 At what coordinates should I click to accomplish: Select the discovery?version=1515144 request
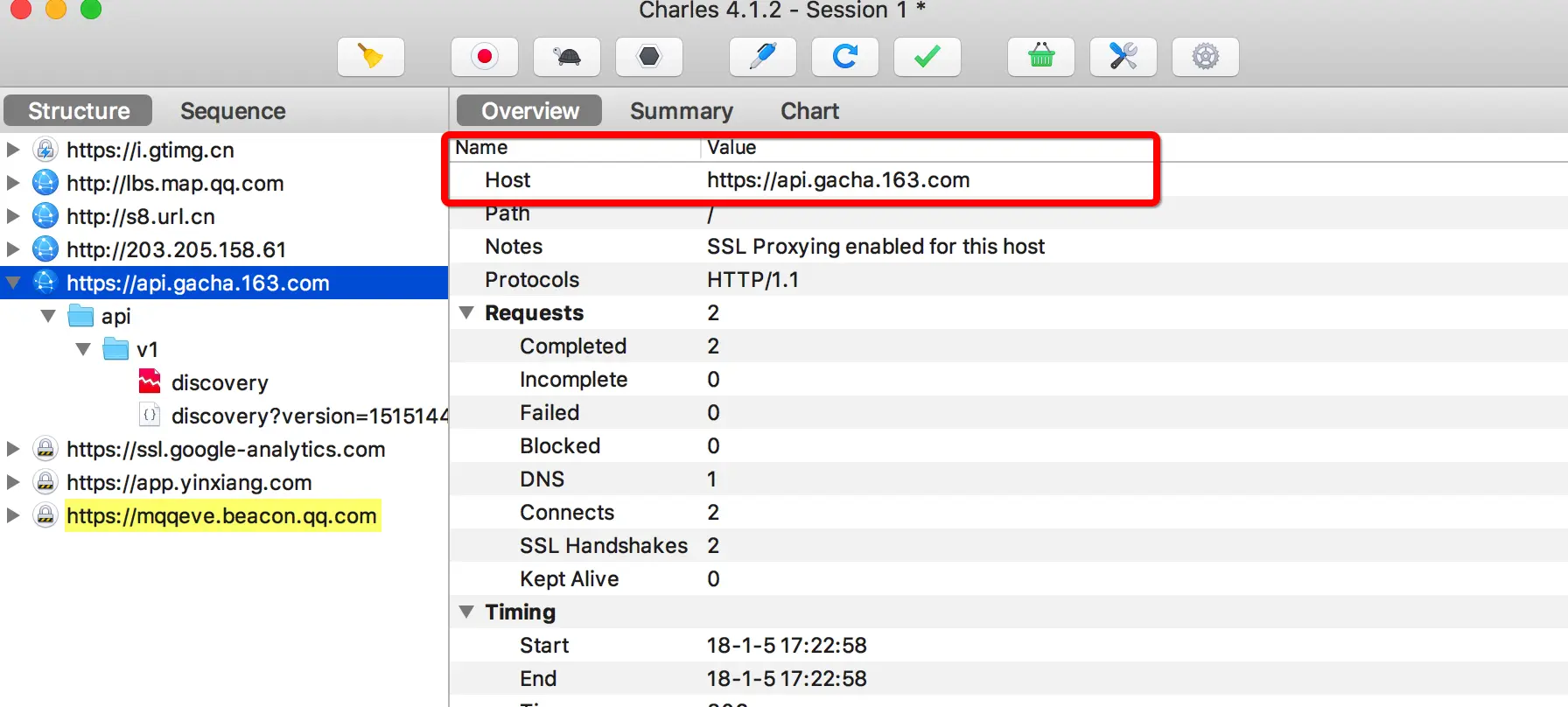tap(310, 416)
